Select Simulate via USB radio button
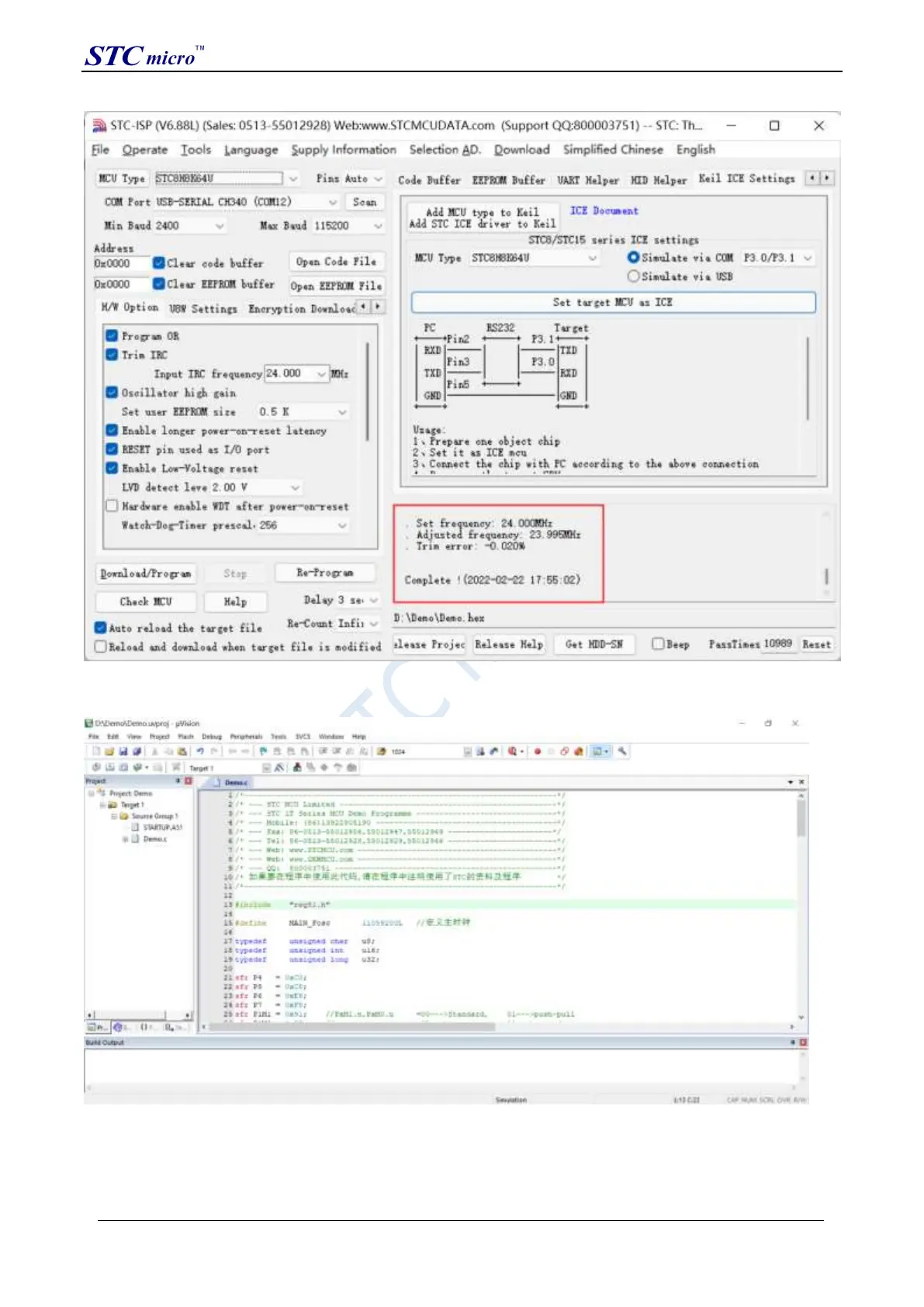The image size is (924, 1307). point(633,276)
